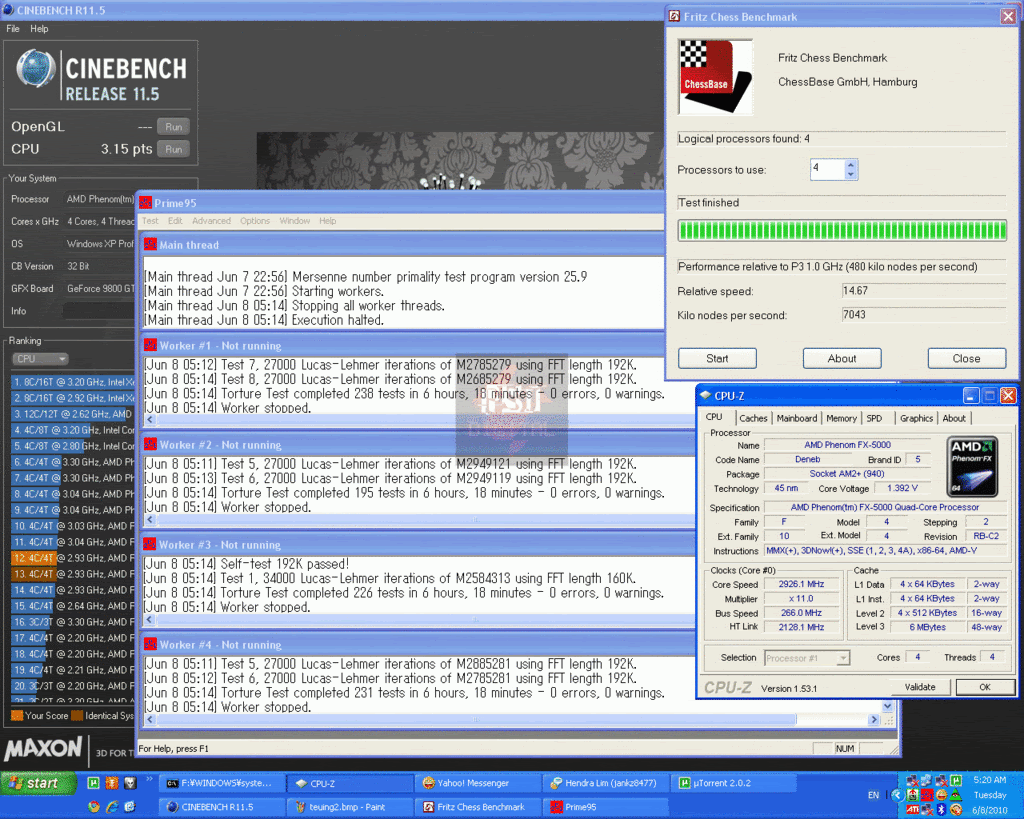Click Prime95 vertical scrollbar down arrow

[x=887, y=707]
